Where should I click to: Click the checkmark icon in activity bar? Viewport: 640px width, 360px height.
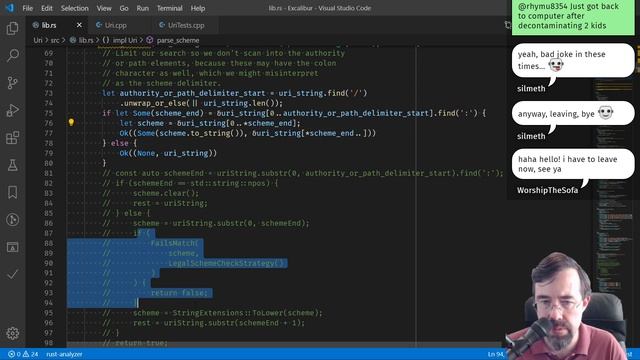point(12,274)
